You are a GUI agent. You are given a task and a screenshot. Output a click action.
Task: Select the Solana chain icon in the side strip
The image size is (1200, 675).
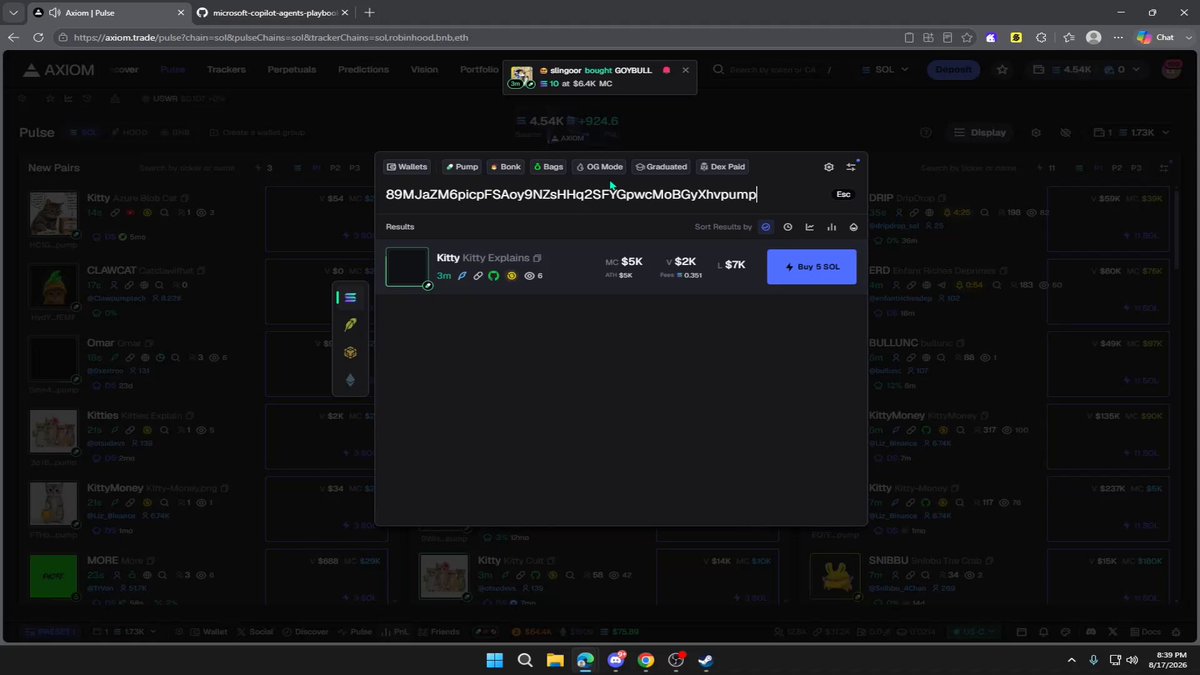pos(350,297)
